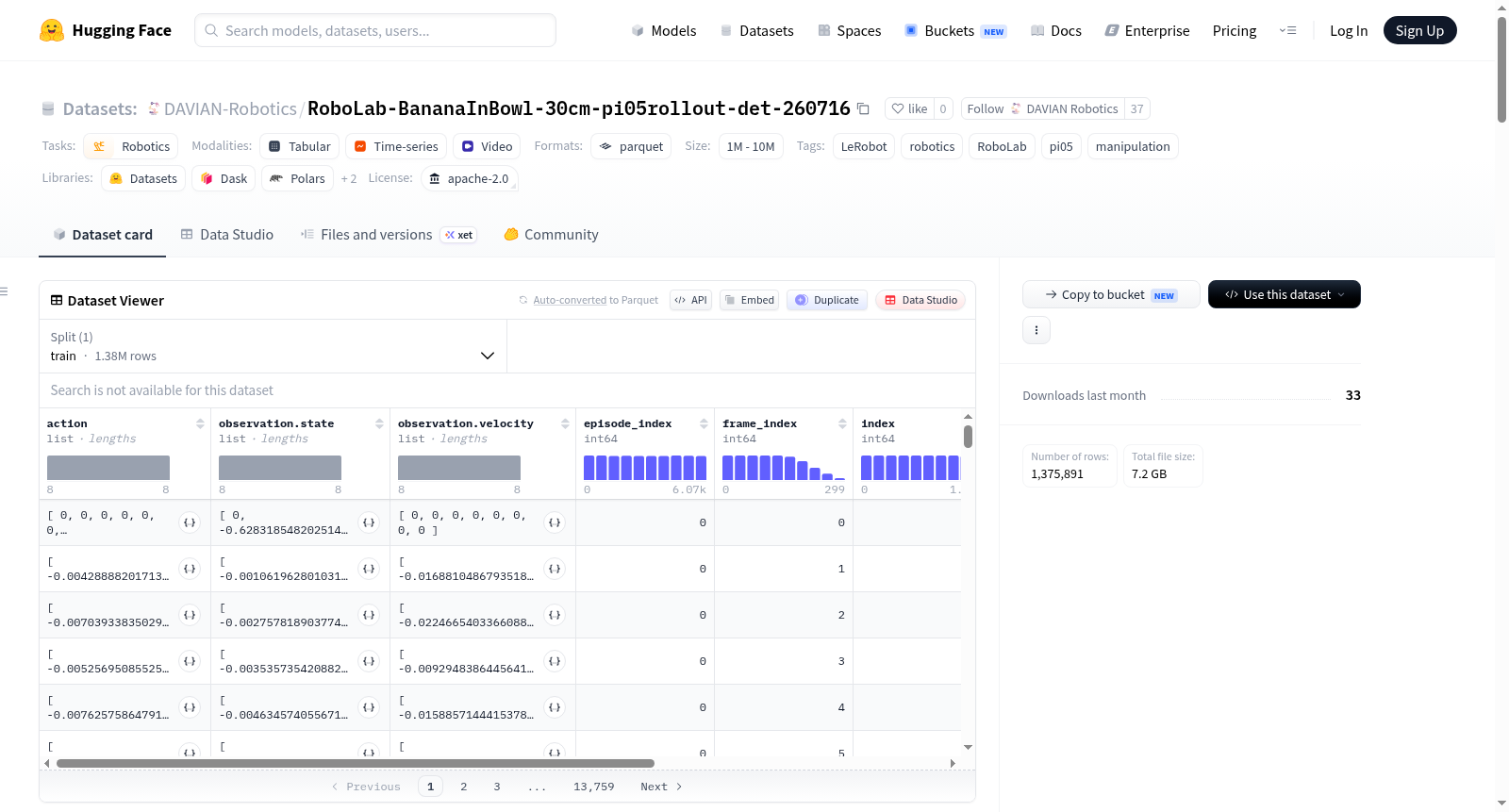1509x812 pixels.
Task: Open the three-dot more options button
Action: 1036,330
